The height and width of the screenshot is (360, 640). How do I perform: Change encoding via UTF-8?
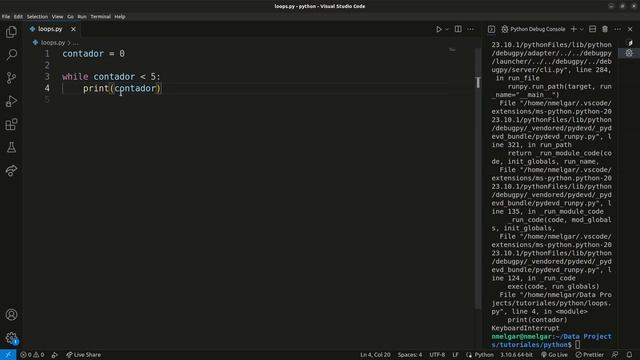tap(437, 355)
